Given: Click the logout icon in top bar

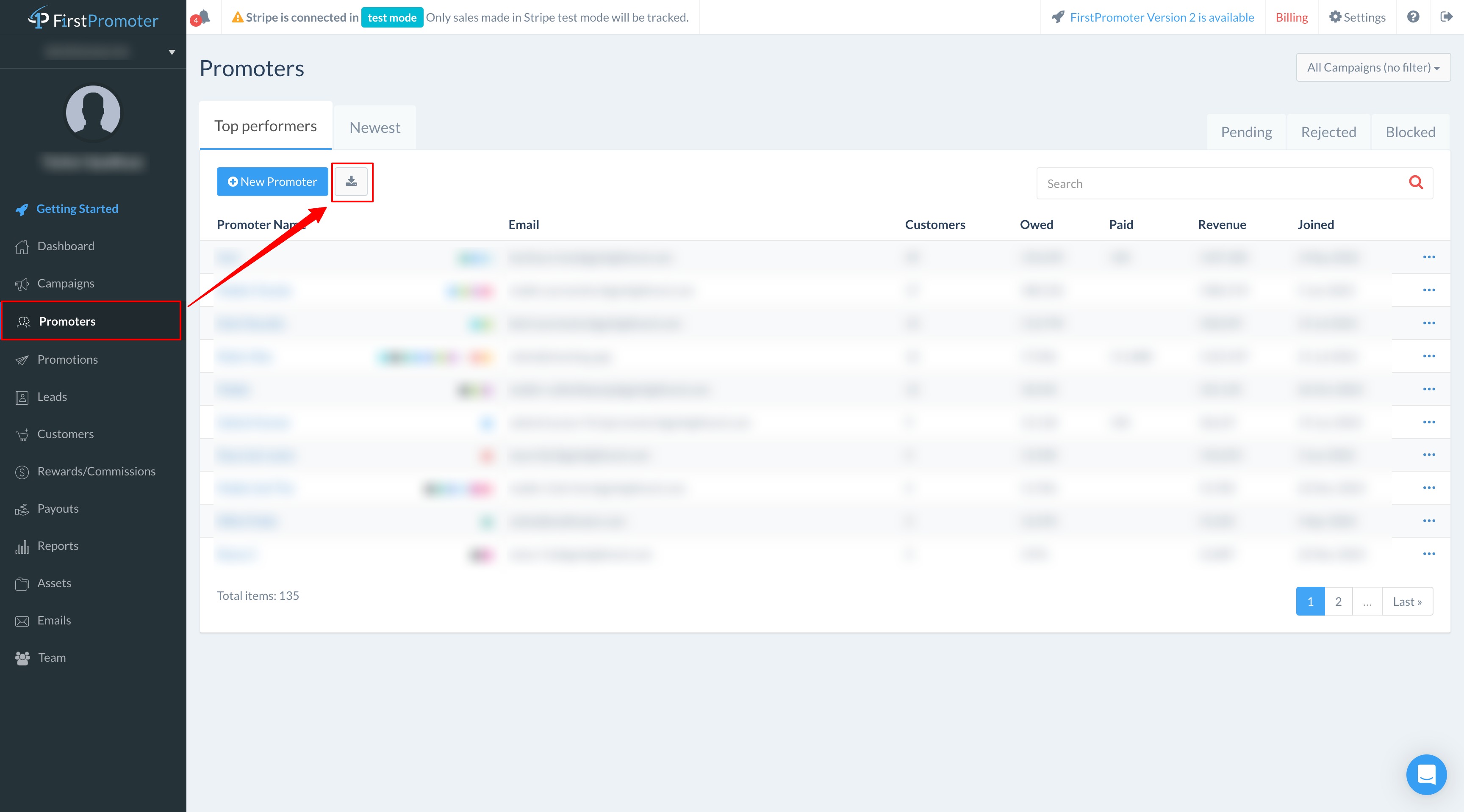Looking at the screenshot, I should tap(1446, 17).
